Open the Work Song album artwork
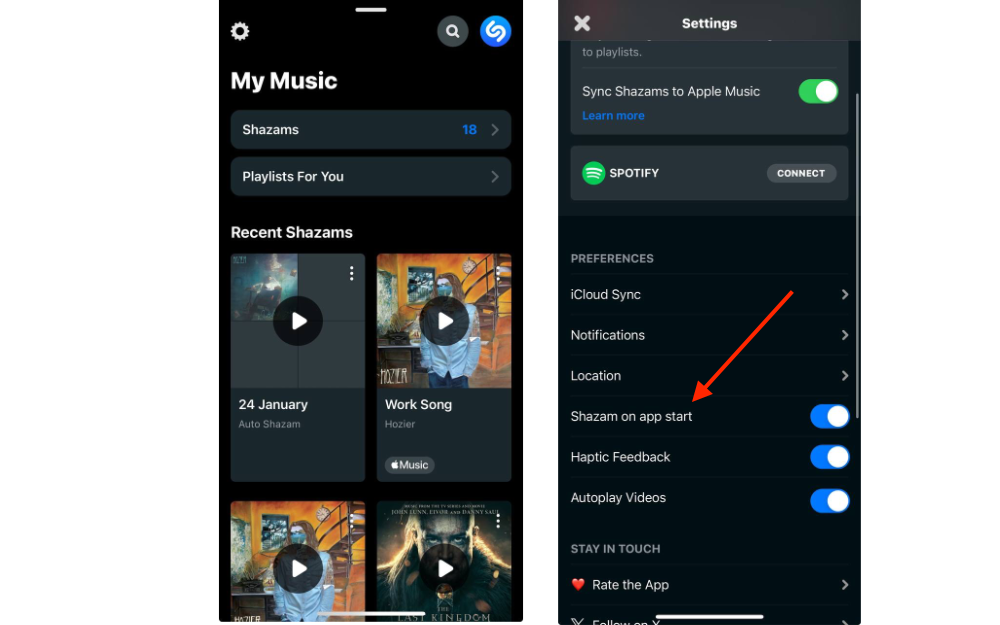This screenshot has height=625, width=1000. click(444, 321)
